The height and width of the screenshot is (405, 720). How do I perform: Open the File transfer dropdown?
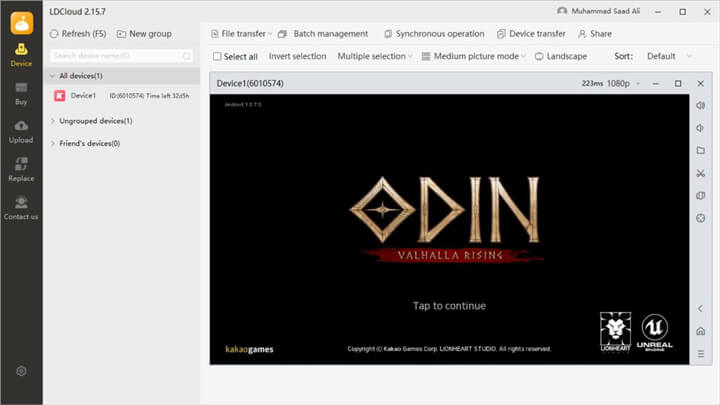pyautogui.click(x=242, y=34)
